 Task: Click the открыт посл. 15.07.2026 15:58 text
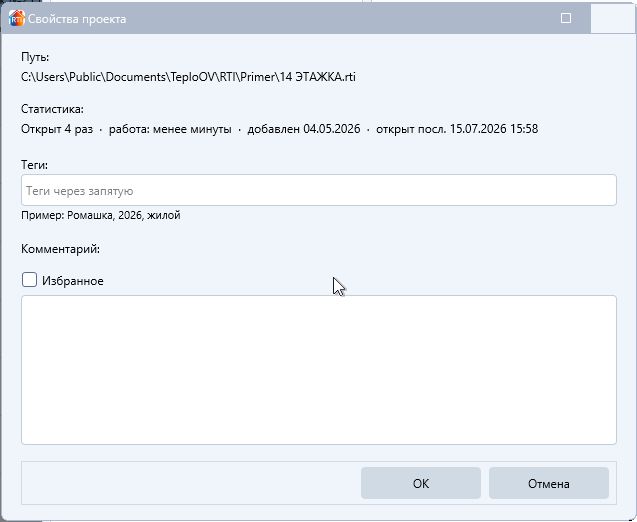[457, 129]
